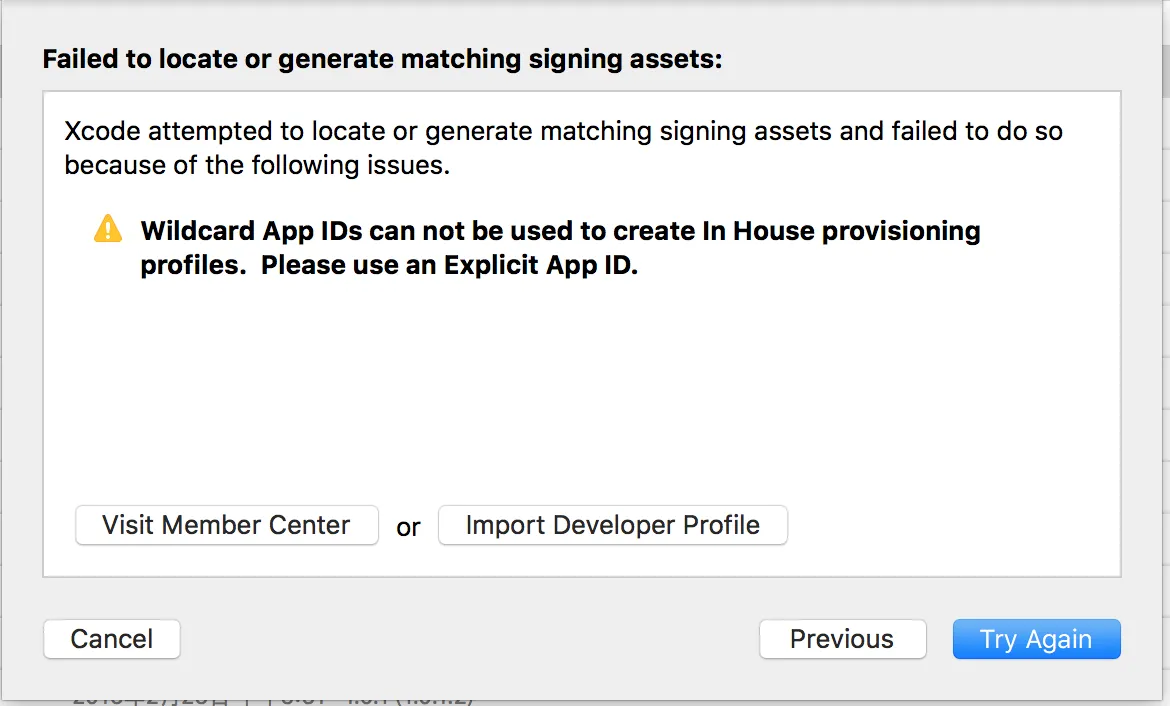Cancel the signing assets dialog

coord(112,639)
